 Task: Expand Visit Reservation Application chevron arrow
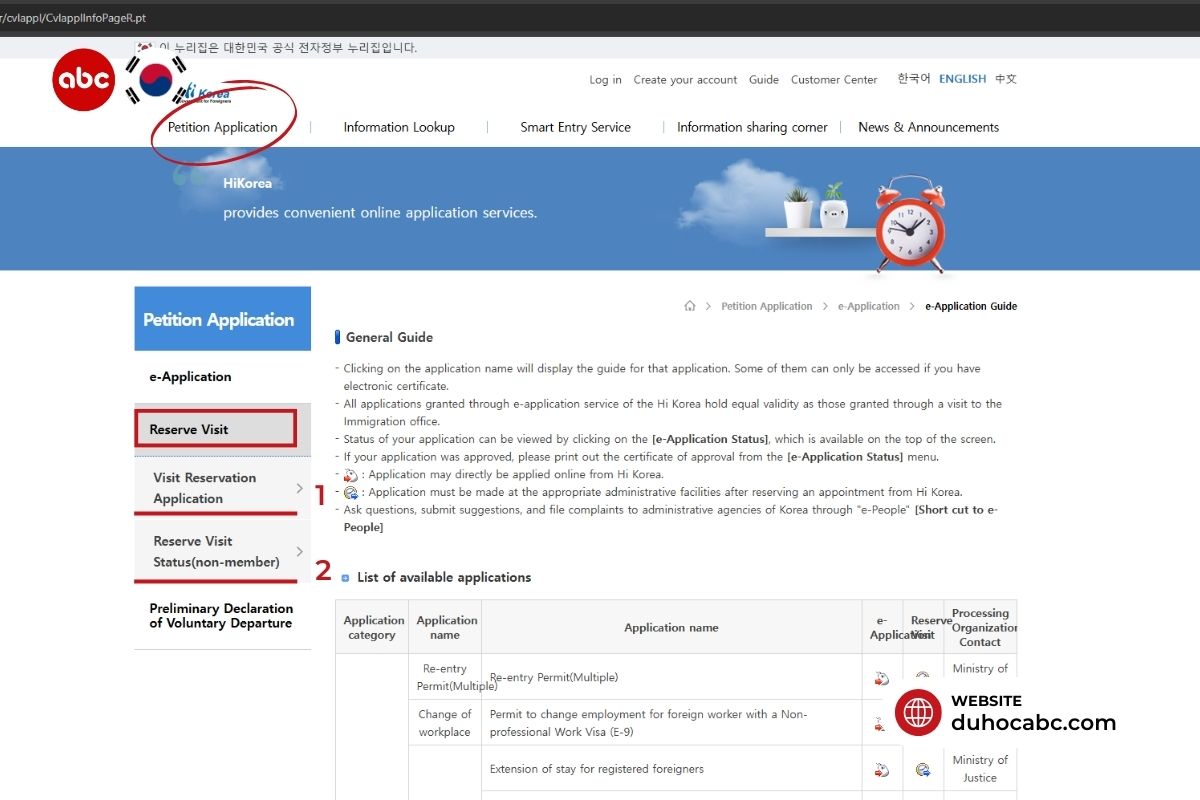point(299,488)
